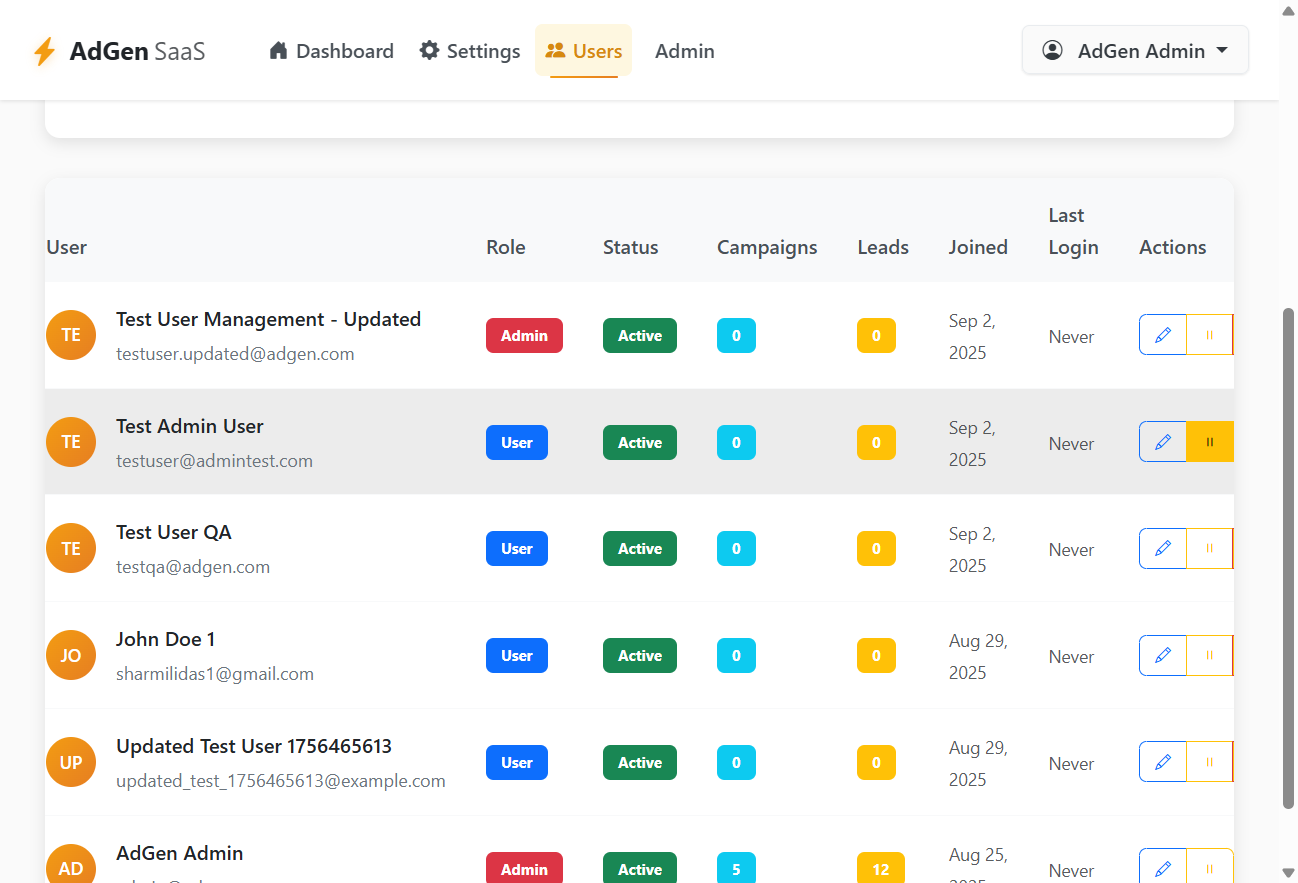Click the TE avatar beside Test User Management - Updated
Image resolution: width=1298 pixels, height=883 pixels.
[x=71, y=335]
